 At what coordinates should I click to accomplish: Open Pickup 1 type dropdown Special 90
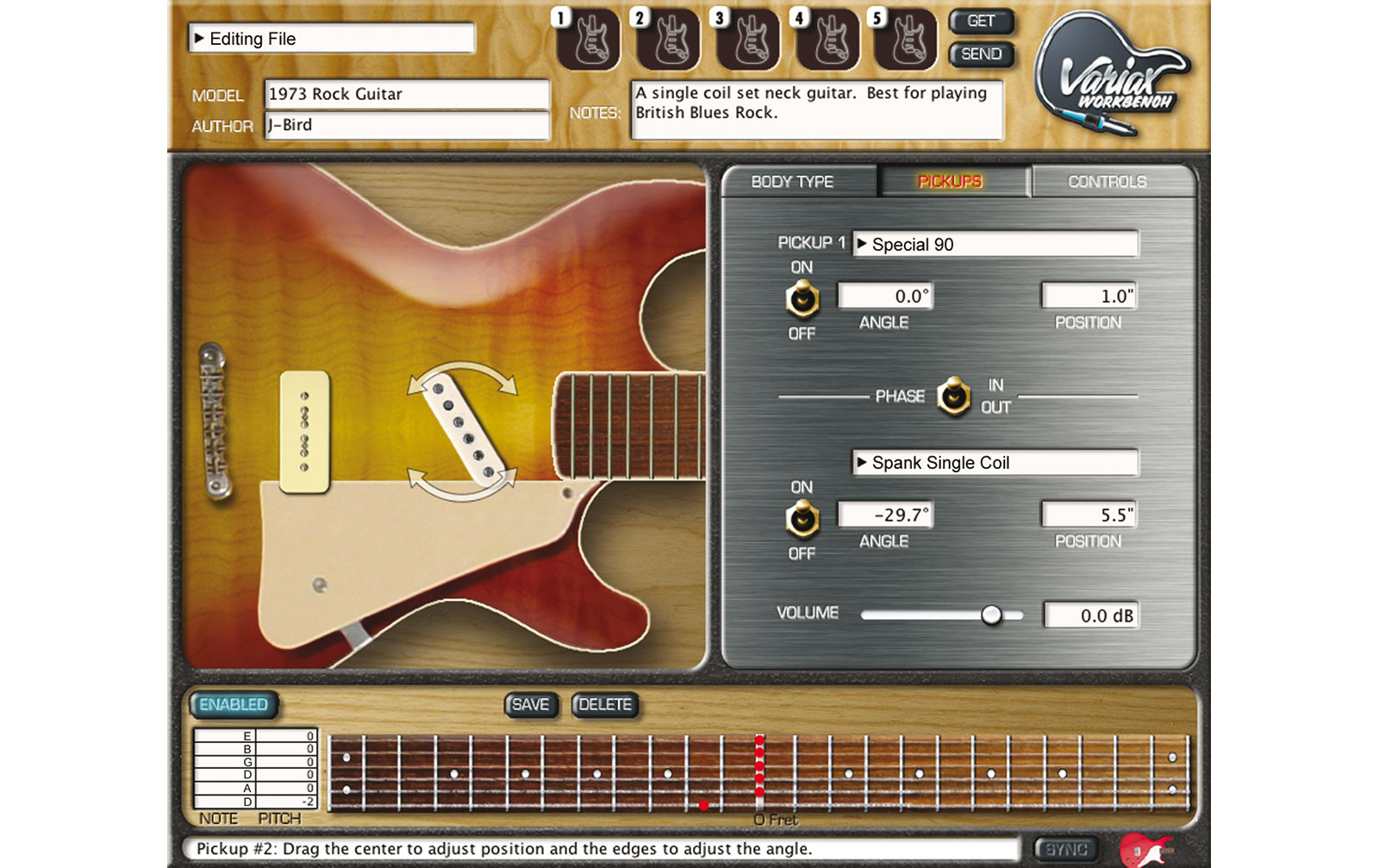pyautogui.click(x=995, y=244)
